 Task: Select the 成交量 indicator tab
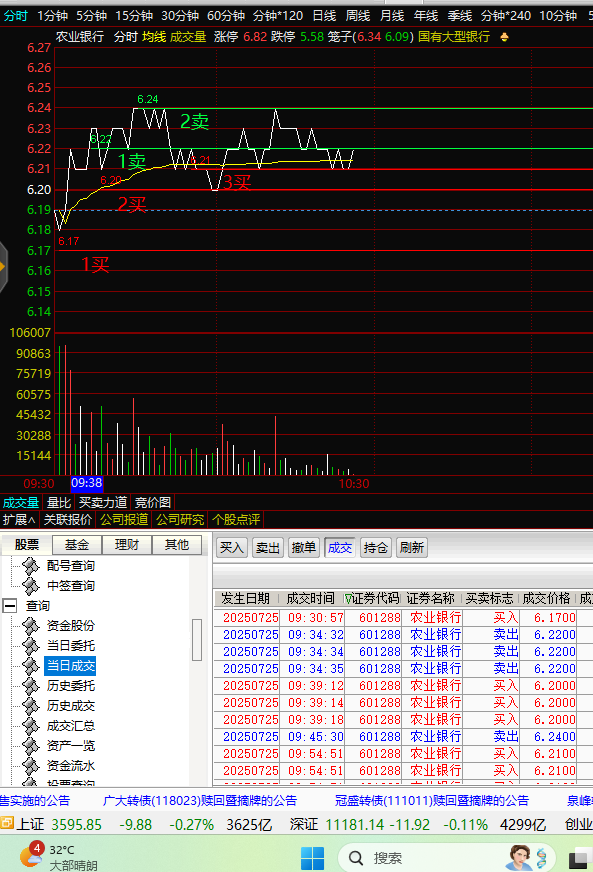21,503
